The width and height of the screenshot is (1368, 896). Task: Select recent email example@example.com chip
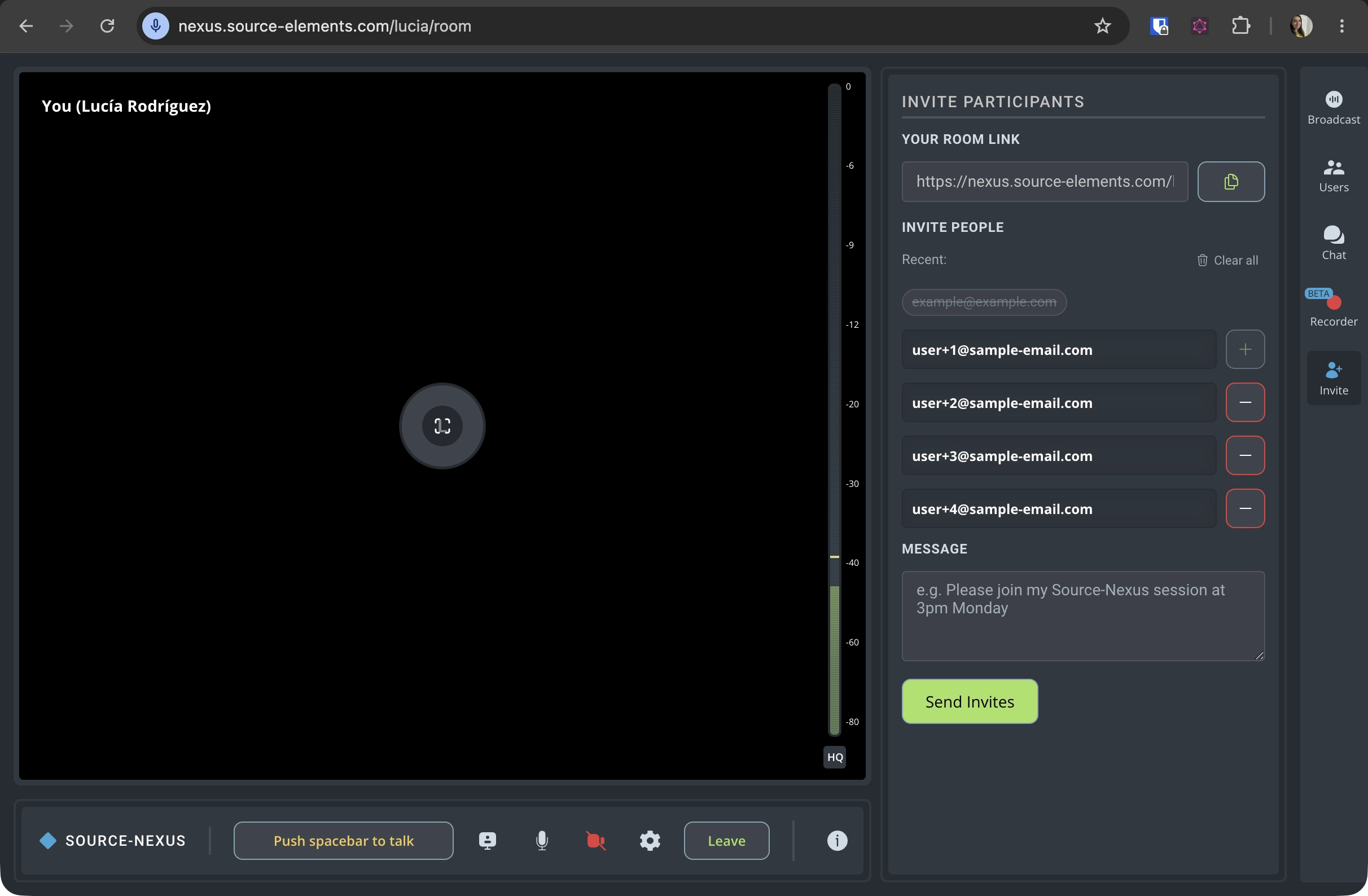pyautogui.click(x=984, y=302)
